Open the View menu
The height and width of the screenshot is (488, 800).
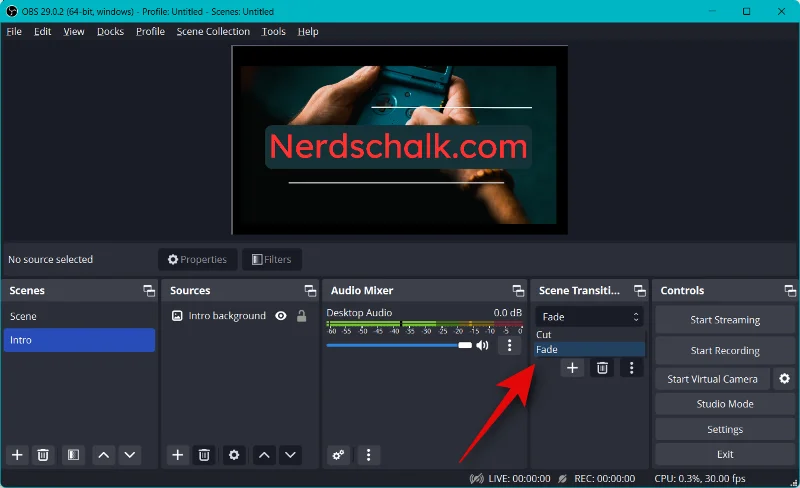coord(73,32)
